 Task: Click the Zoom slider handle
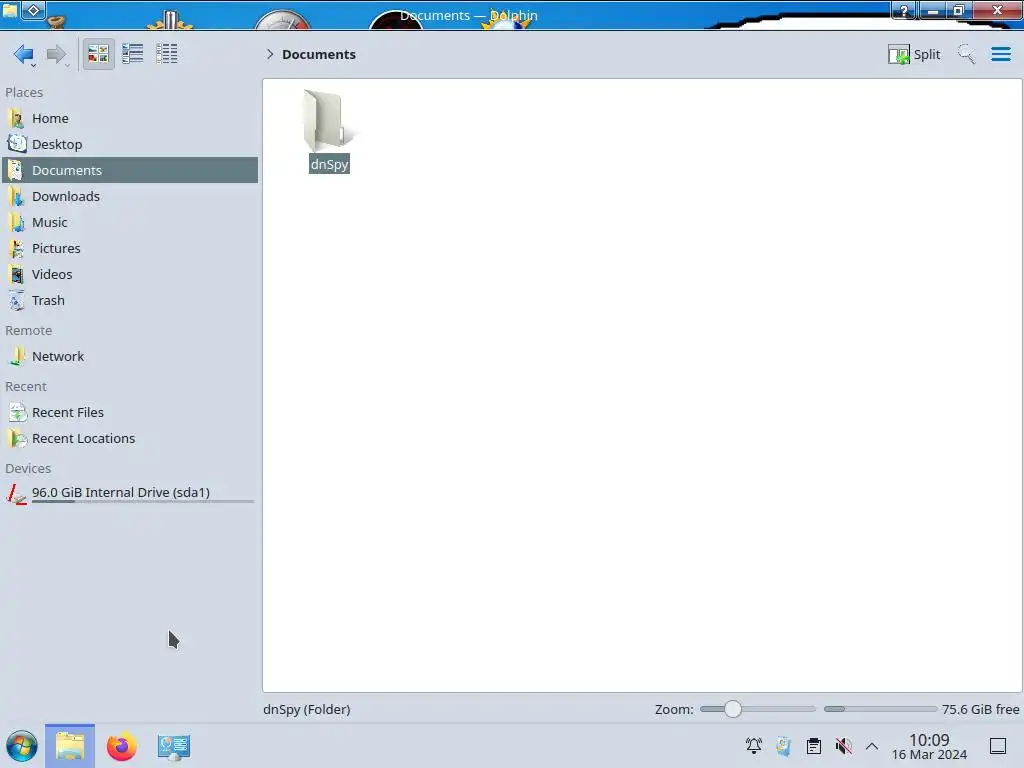733,709
